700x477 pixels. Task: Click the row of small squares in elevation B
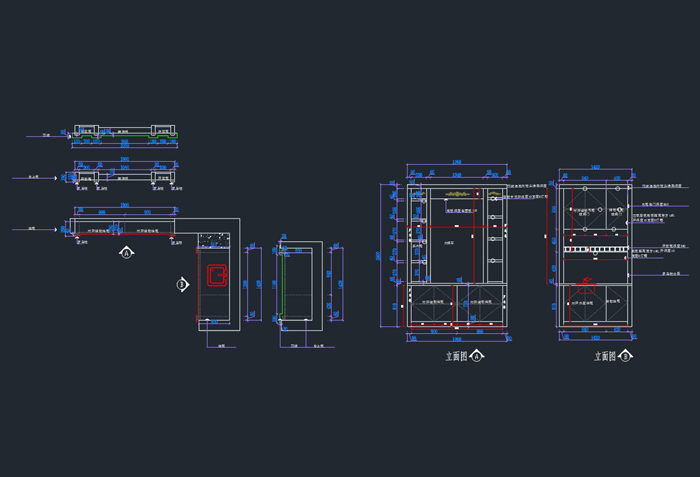(x=594, y=248)
